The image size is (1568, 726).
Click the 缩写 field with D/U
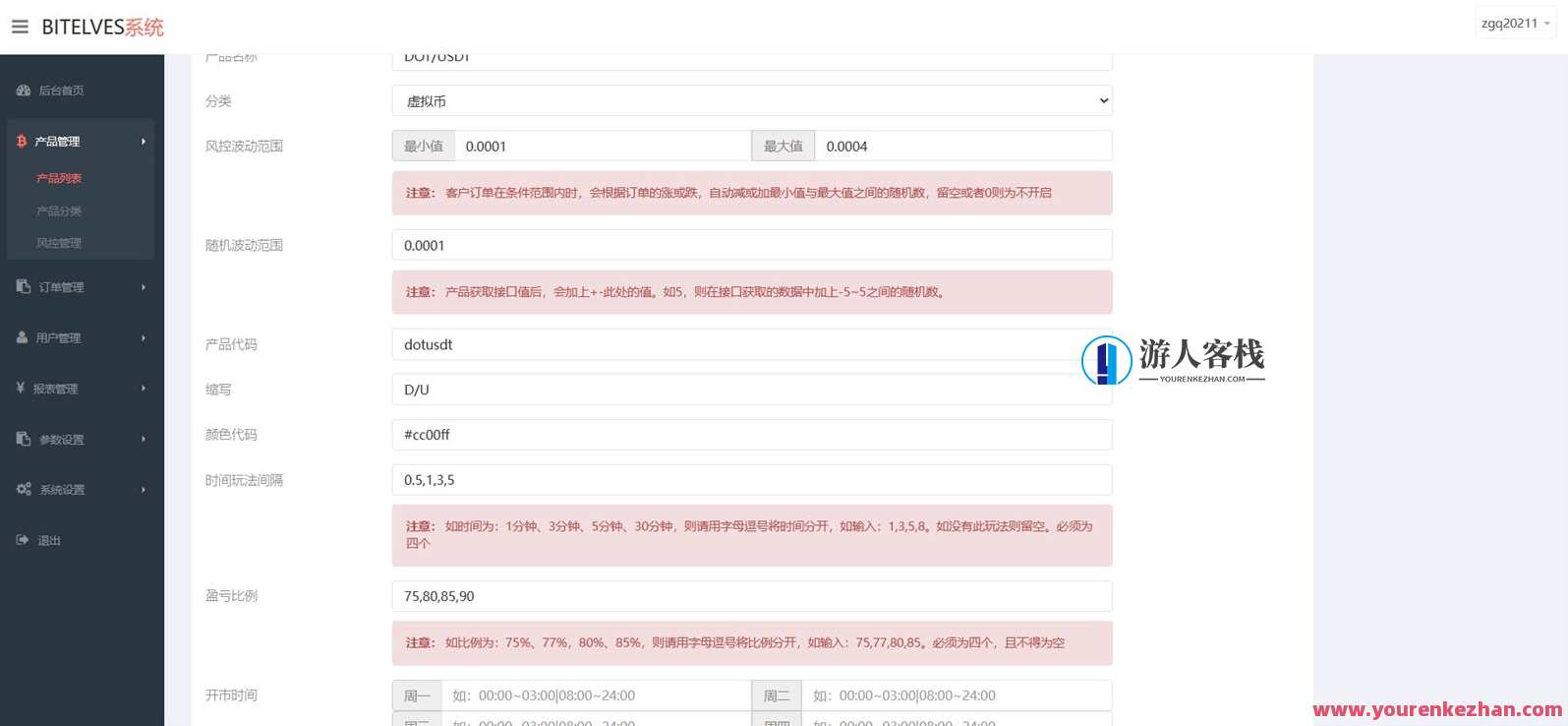[752, 390]
